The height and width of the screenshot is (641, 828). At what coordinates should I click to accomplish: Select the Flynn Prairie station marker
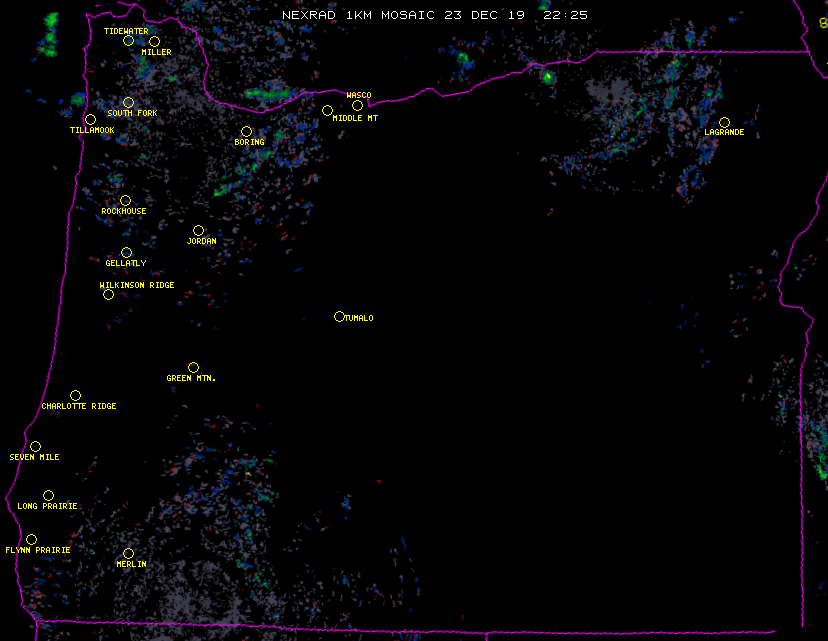coord(31,540)
